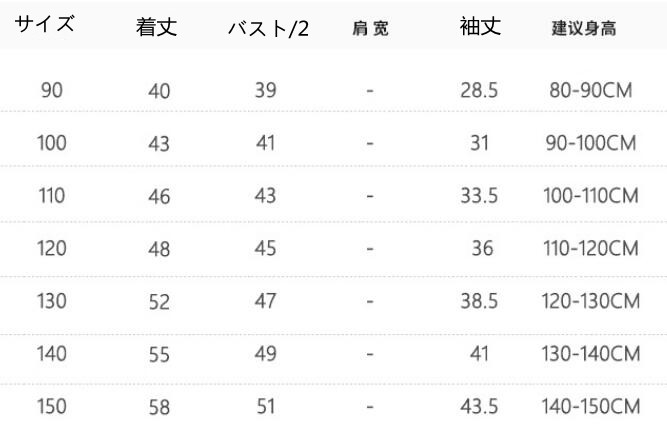
Task: Select the bust value 49
Action: pyautogui.click(x=265, y=353)
